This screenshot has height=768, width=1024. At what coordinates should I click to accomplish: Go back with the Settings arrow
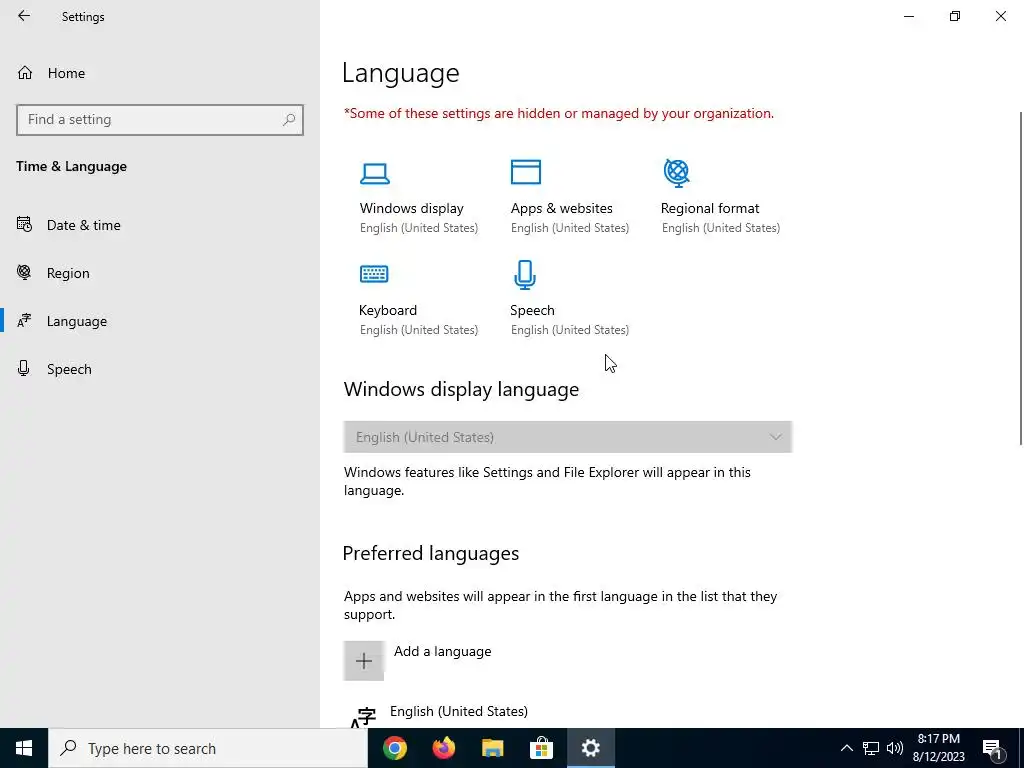[24, 16]
